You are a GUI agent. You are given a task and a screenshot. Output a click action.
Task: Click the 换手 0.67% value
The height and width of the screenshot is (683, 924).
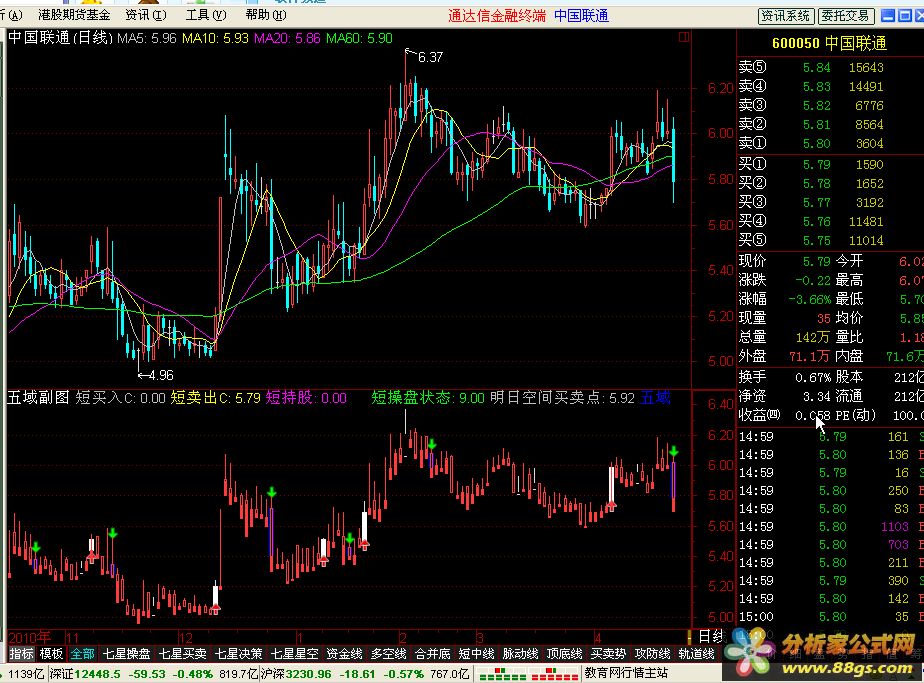[x=813, y=377]
